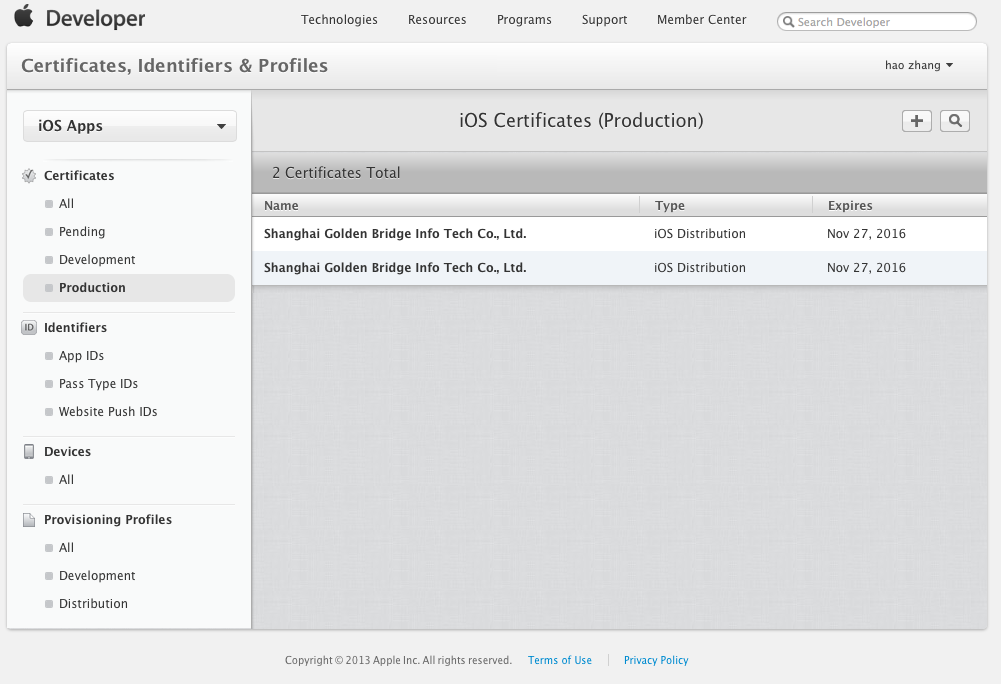Click the Terms of Use link
1001x684 pixels.
[x=560, y=660]
